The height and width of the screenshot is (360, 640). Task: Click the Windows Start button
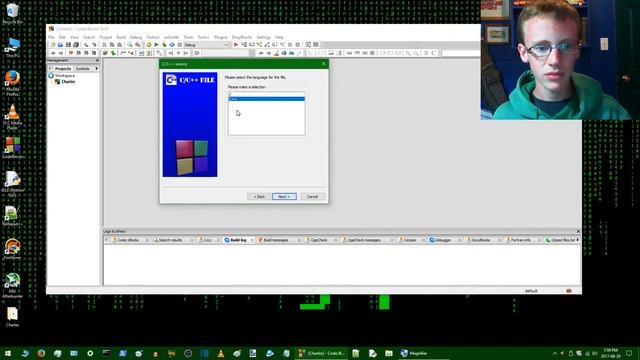[x=8, y=353]
